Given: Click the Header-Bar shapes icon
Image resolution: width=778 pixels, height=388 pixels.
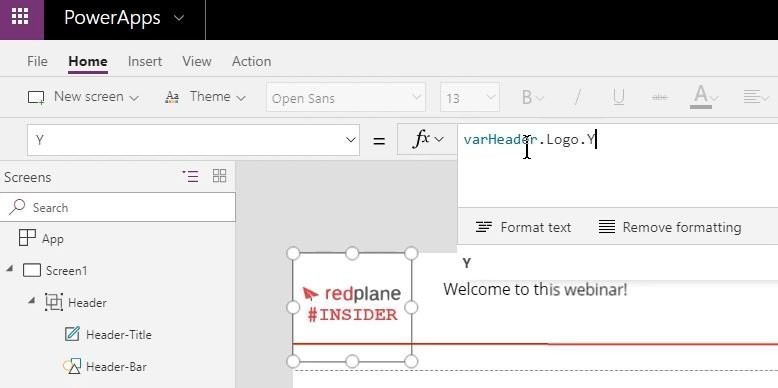Looking at the screenshot, I should pyautogui.click(x=71, y=367).
